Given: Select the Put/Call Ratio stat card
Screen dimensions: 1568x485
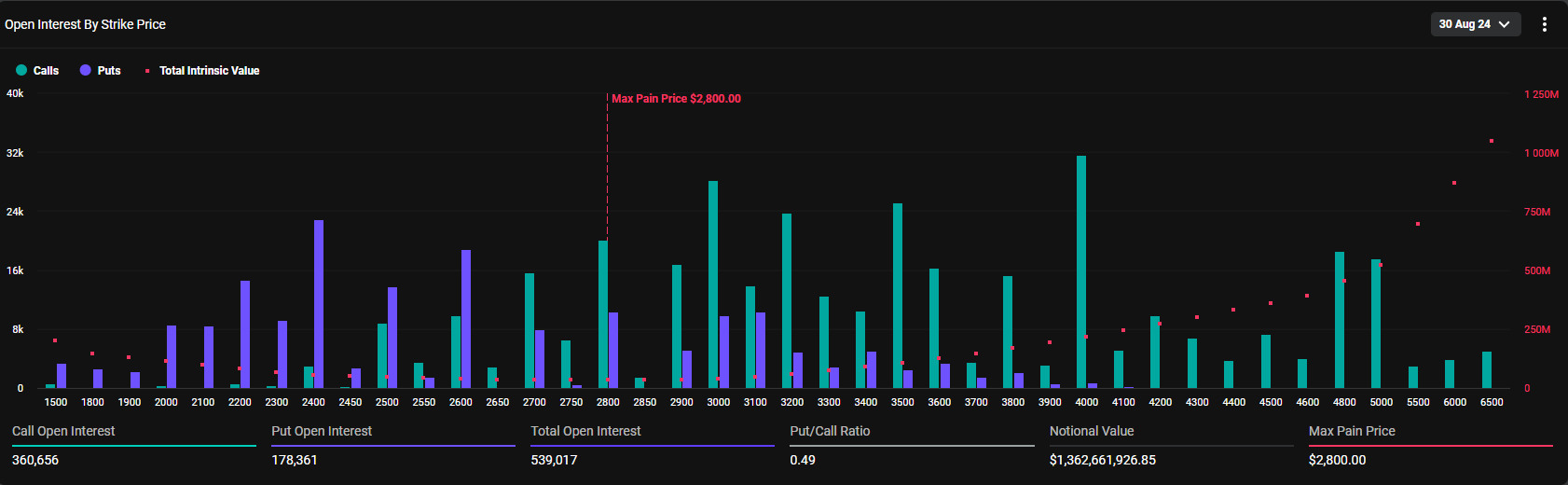Looking at the screenshot, I should click(830, 445).
